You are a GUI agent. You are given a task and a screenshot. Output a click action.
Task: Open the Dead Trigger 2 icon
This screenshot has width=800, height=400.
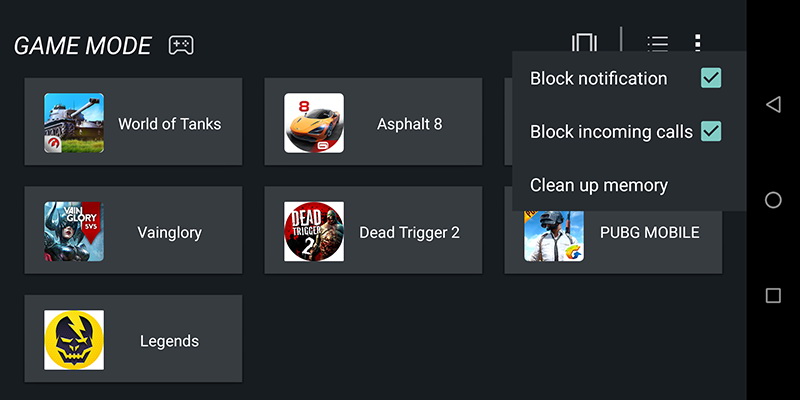coord(314,232)
